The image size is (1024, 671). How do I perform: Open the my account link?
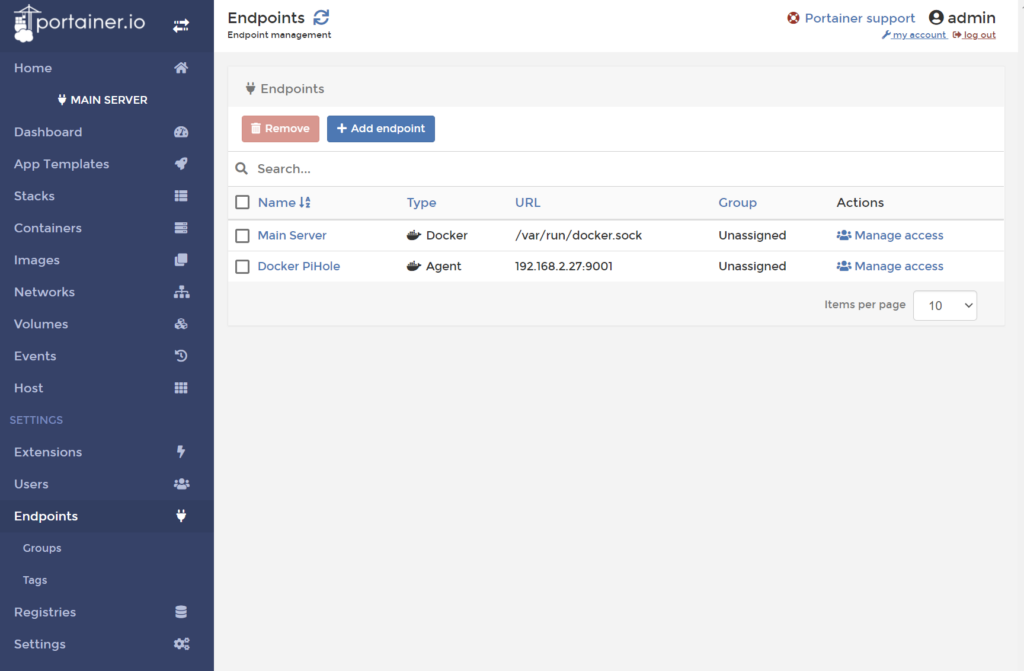coord(914,35)
